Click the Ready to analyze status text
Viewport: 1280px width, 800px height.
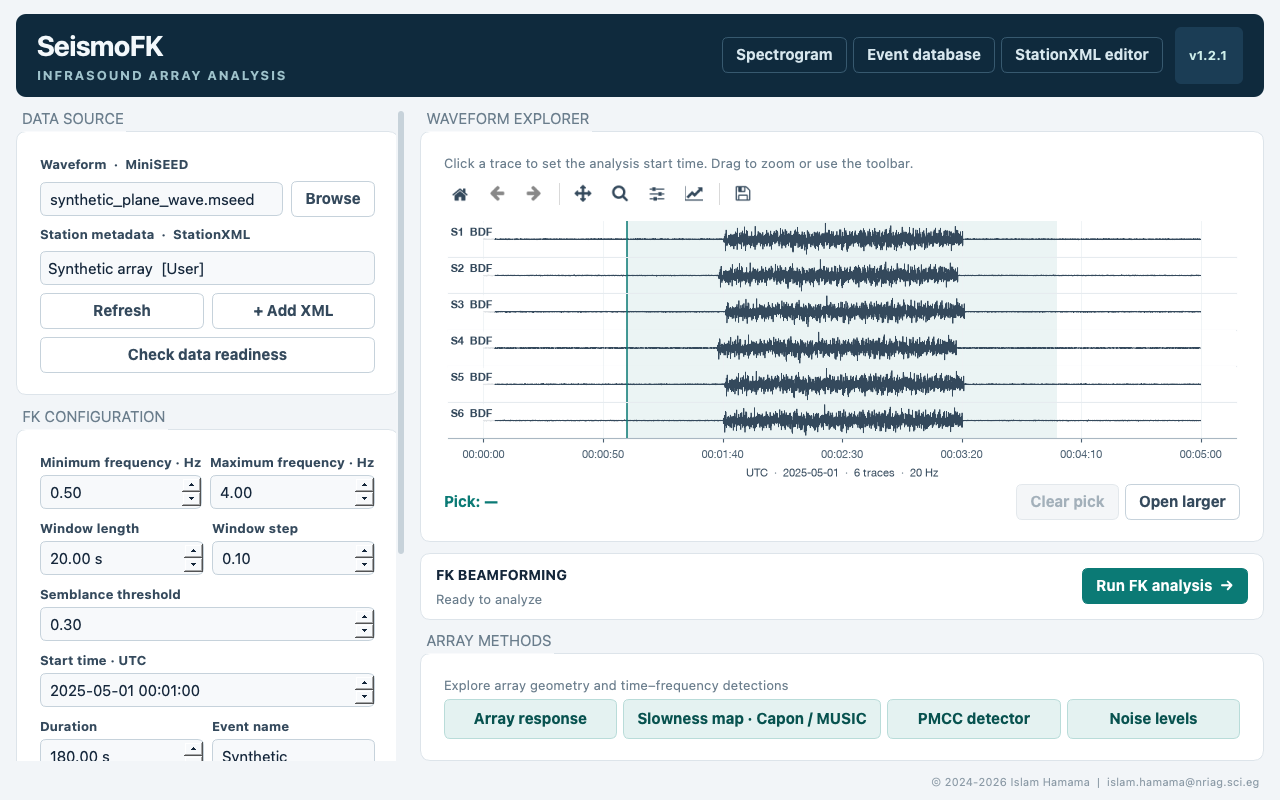point(489,600)
